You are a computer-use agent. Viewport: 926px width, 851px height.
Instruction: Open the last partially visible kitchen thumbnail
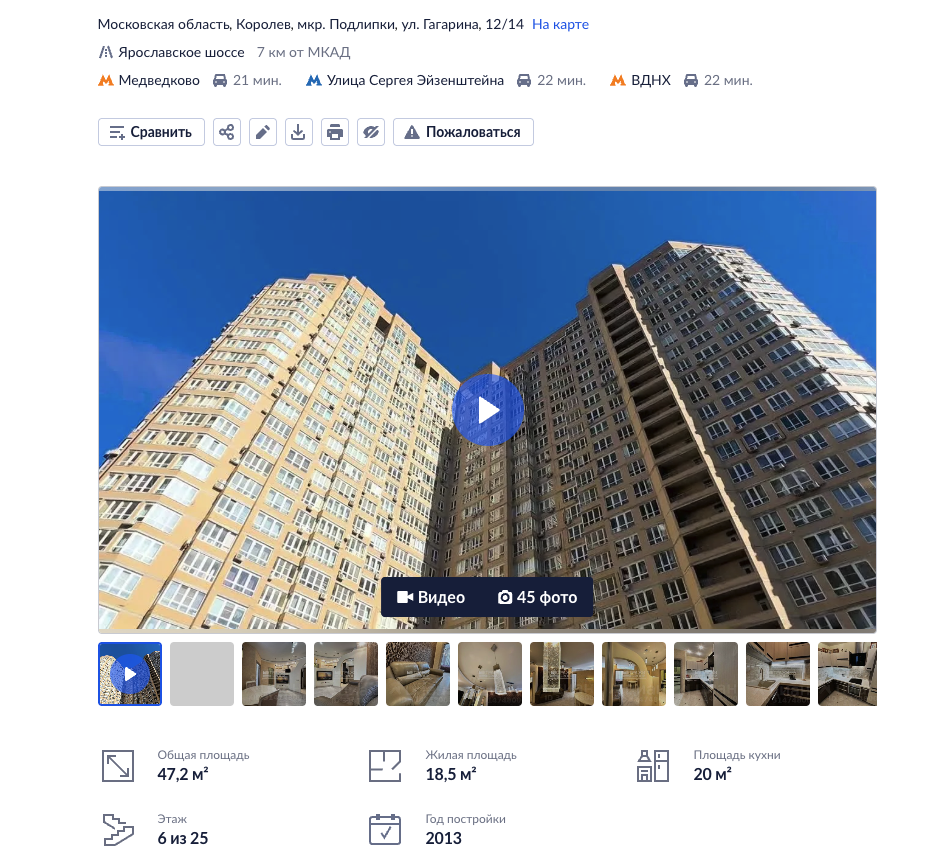point(847,674)
